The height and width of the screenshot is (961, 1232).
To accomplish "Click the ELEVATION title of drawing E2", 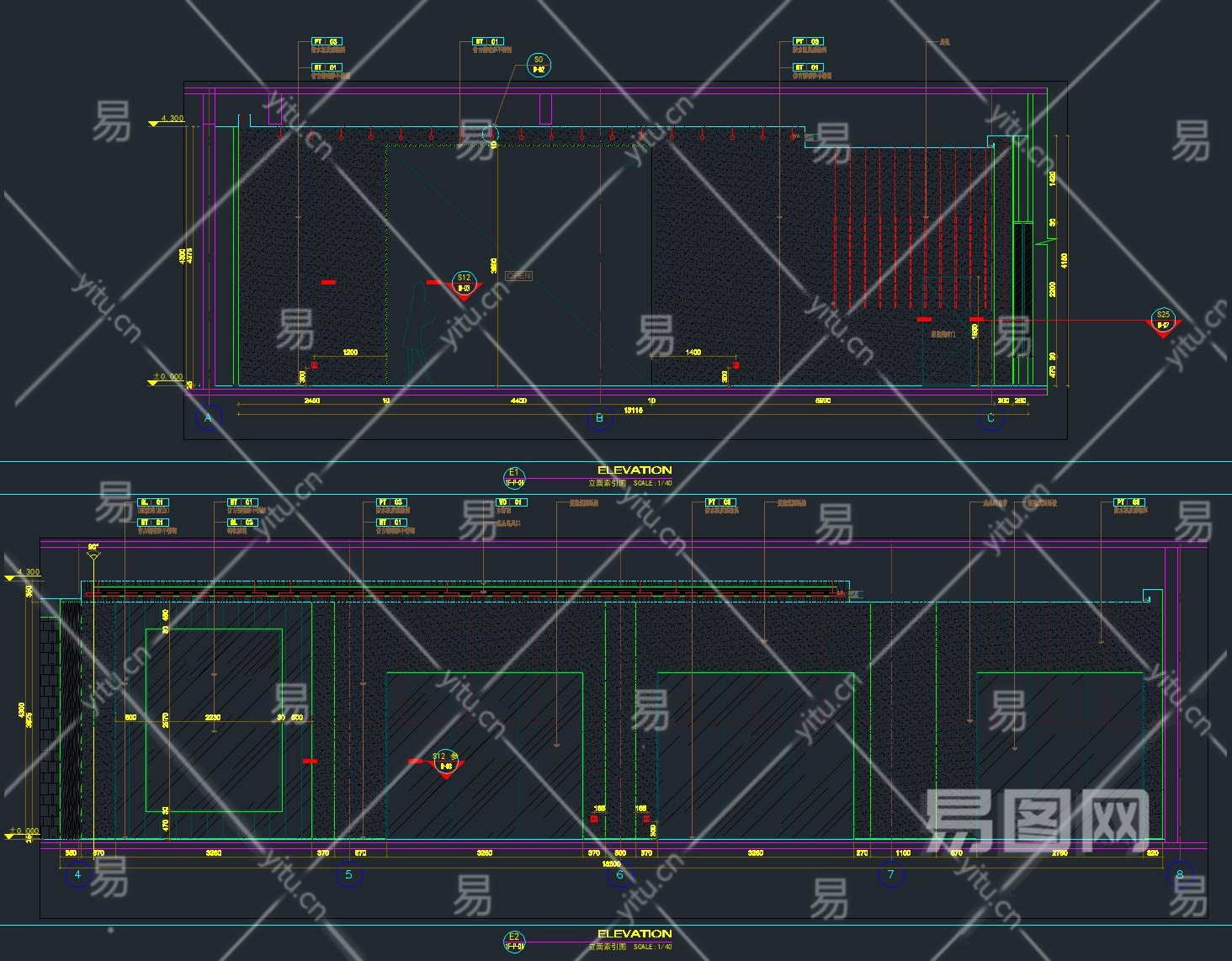I will pyautogui.click(x=635, y=934).
